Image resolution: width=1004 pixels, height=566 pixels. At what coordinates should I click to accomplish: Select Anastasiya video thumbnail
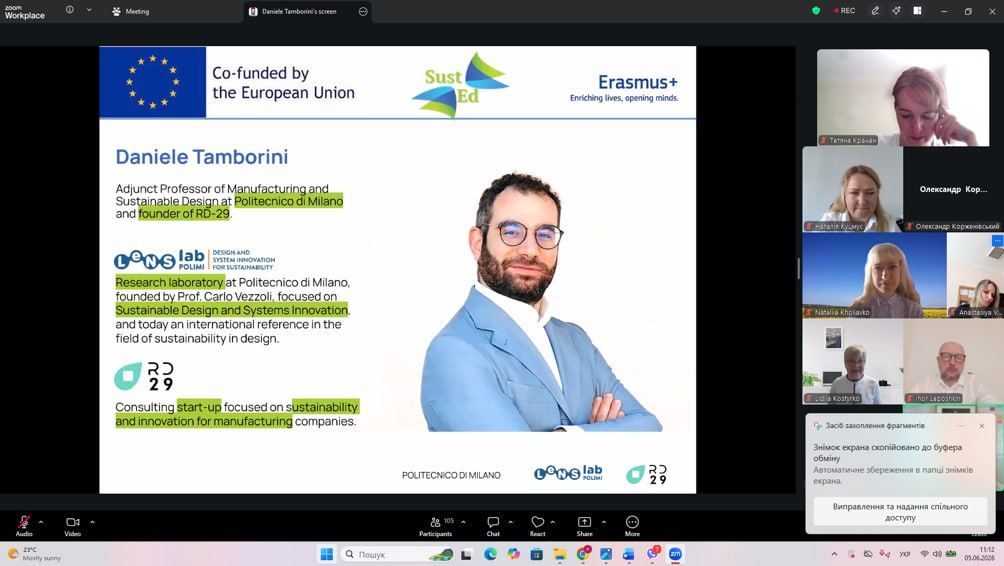click(x=975, y=275)
